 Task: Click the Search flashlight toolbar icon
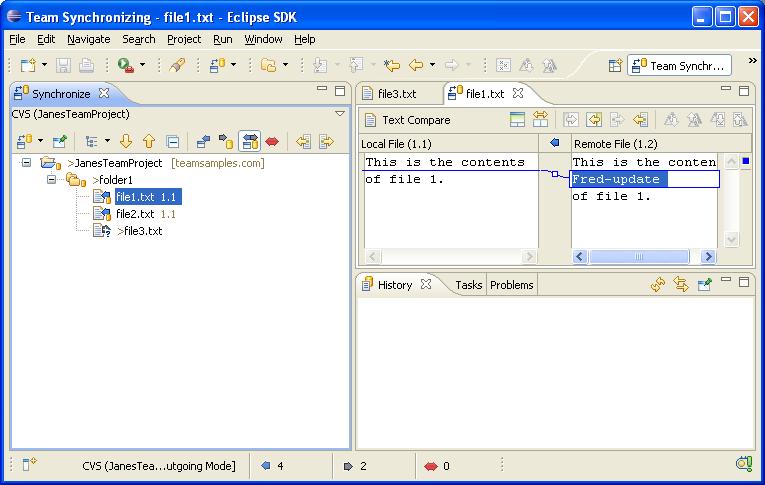[x=177, y=65]
